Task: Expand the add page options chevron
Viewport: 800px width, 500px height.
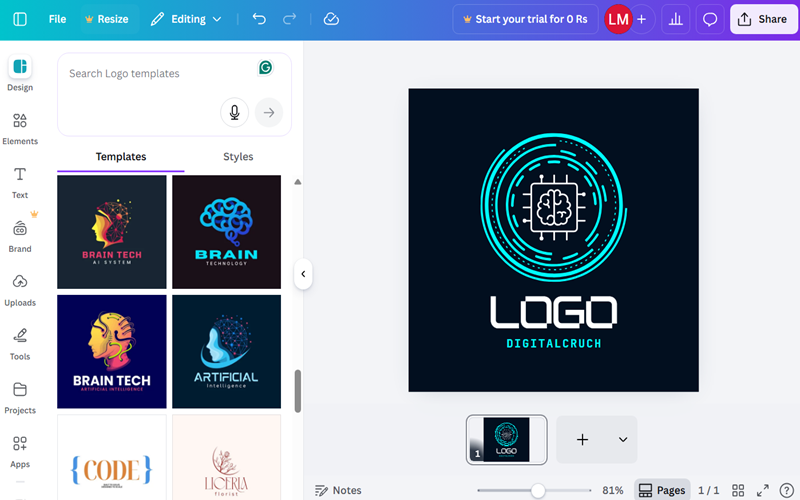Action: [x=623, y=439]
